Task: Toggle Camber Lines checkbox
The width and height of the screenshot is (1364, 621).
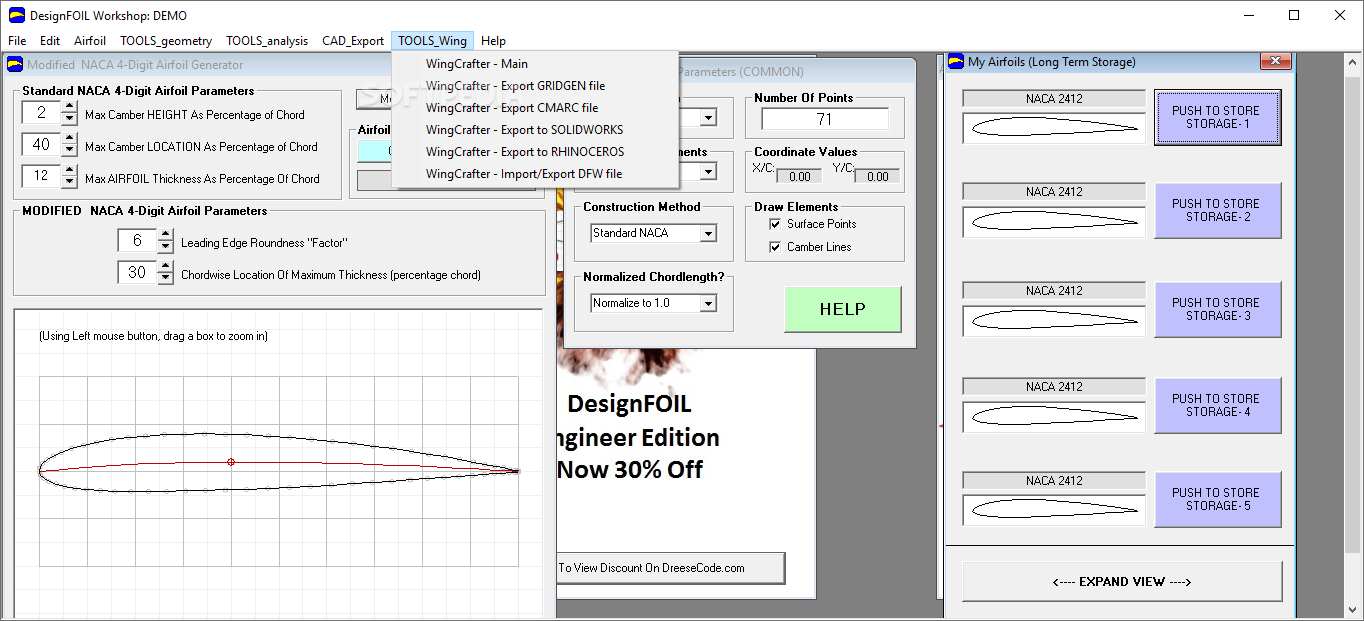Action: point(775,247)
